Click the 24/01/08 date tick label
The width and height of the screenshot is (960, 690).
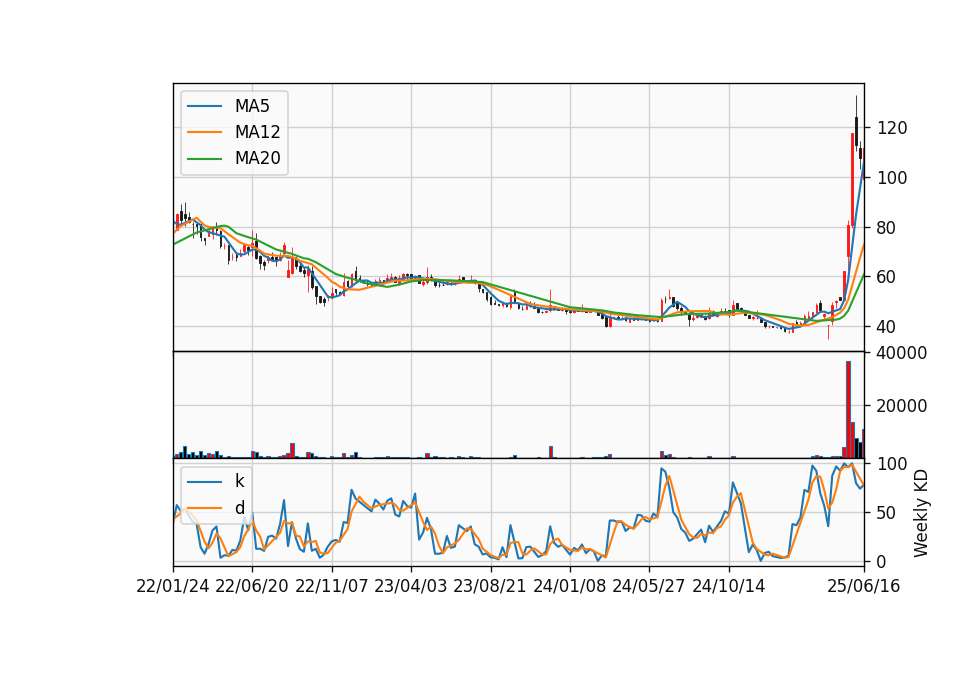point(570,586)
